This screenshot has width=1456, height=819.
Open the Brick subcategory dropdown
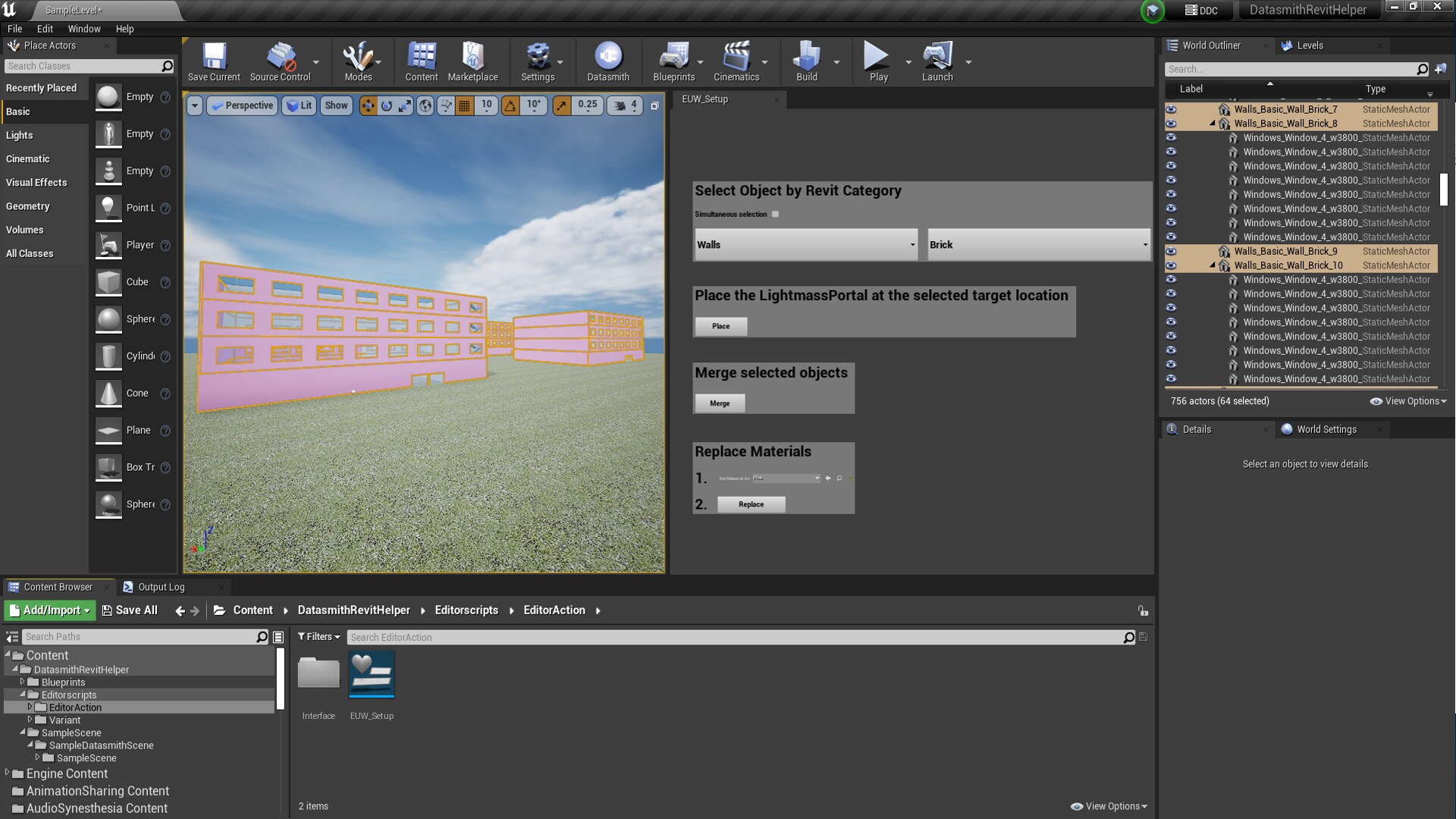click(1038, 245)
